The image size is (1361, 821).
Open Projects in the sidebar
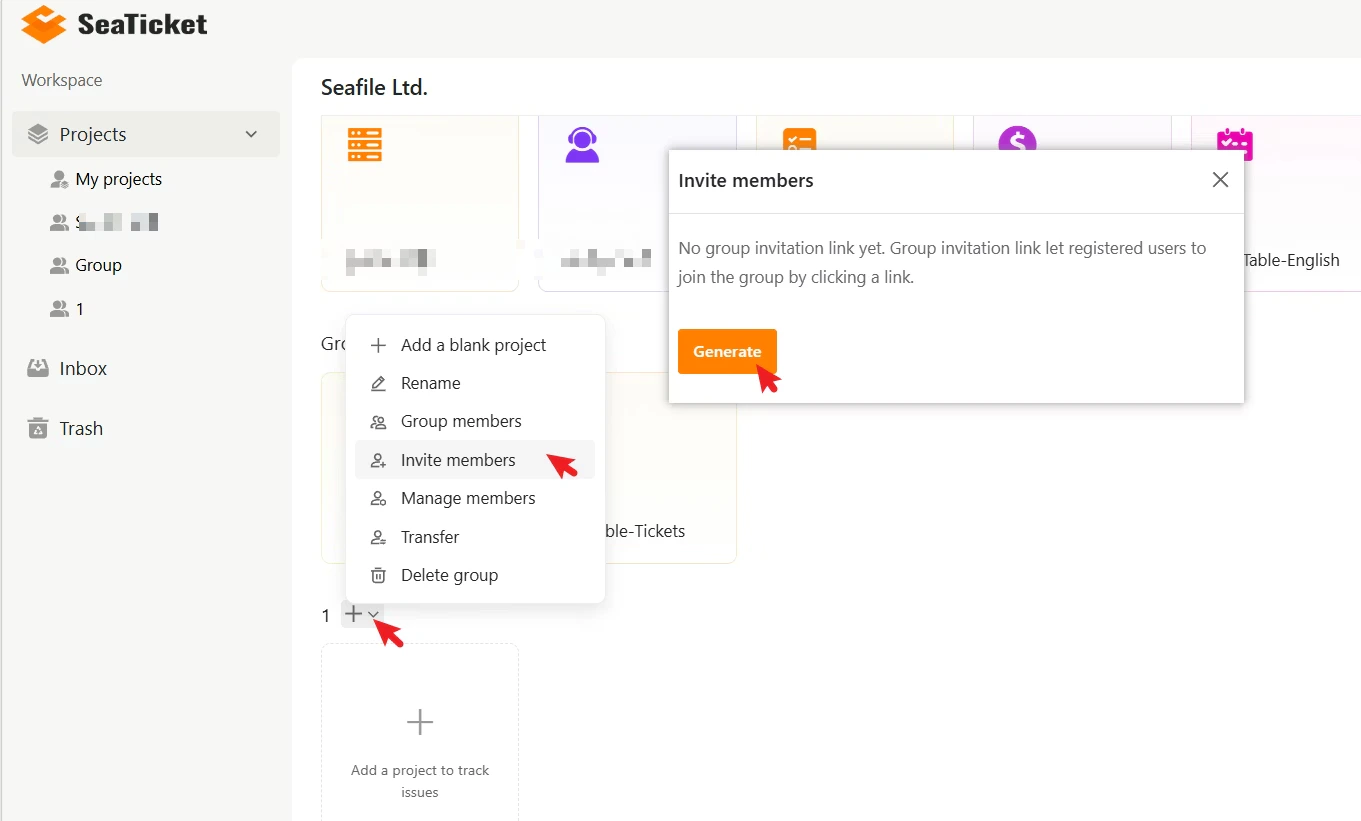pos(146,134)
